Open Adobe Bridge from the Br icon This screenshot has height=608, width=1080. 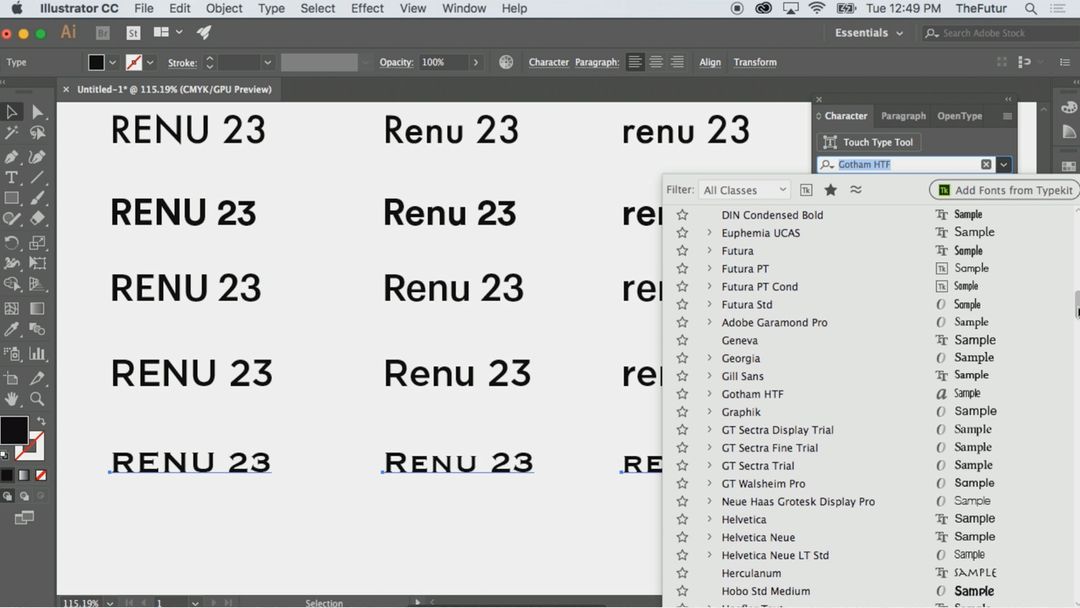102,33
